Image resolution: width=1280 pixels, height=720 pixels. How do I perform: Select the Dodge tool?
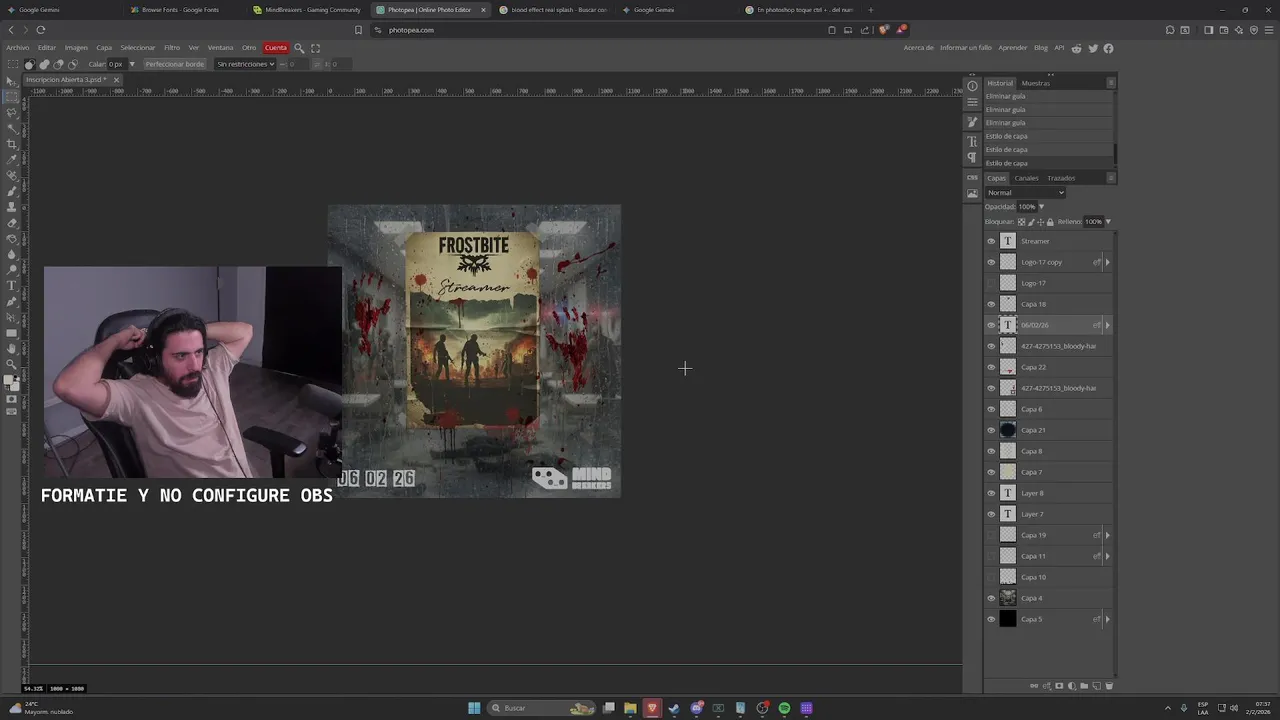(12, 269)
